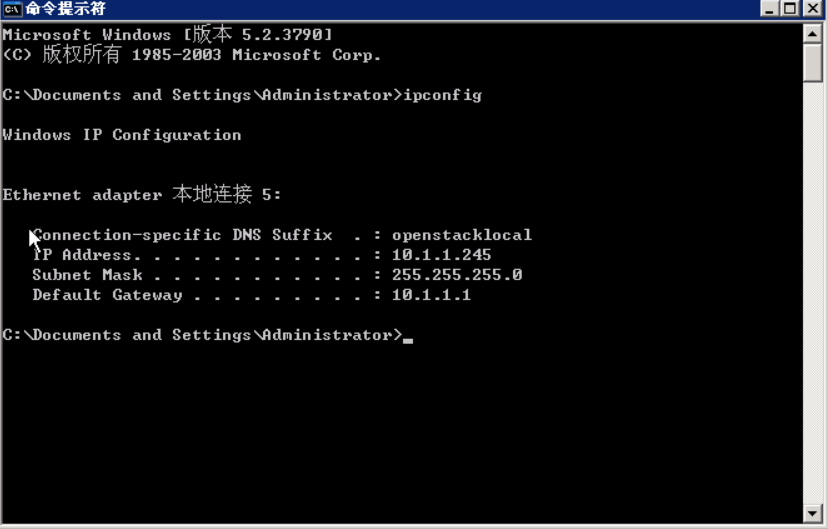Image resolution: width=828 pixels, height=529 pixels.
Task: Close the command prompt window
Action: point(813,8)
